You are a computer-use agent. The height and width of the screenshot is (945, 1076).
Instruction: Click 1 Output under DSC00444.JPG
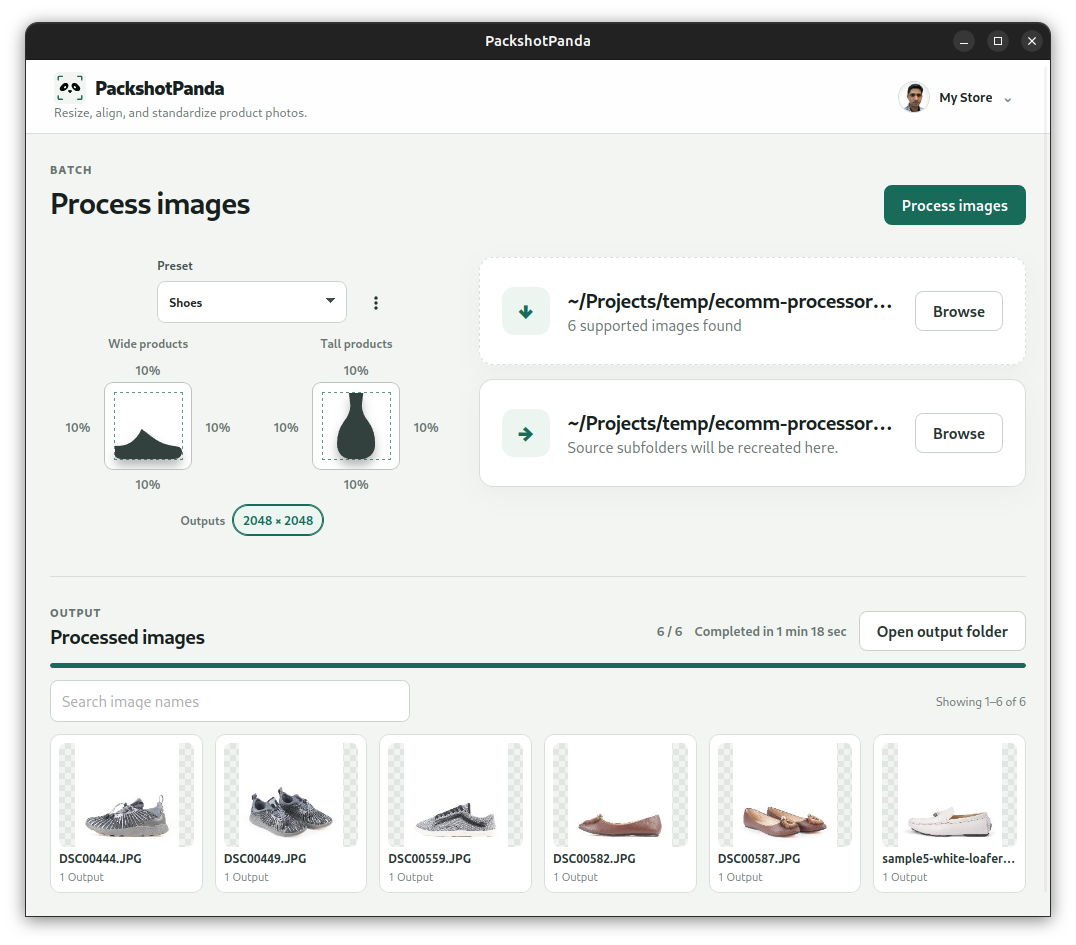point(82,877)
